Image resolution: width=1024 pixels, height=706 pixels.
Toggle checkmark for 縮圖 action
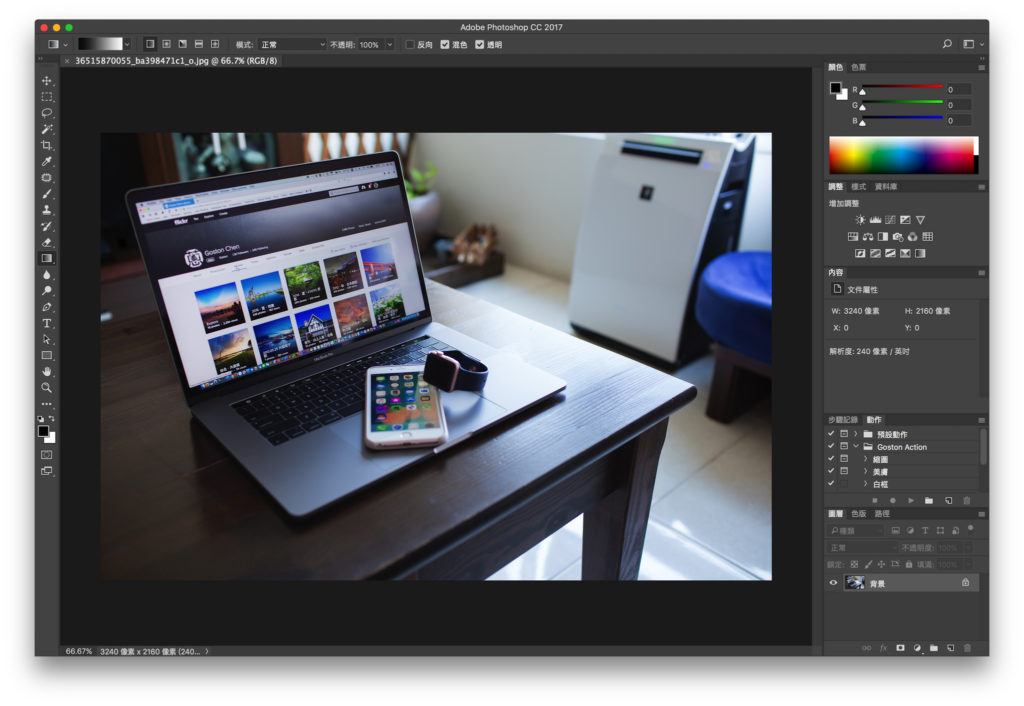click(831, 458)
